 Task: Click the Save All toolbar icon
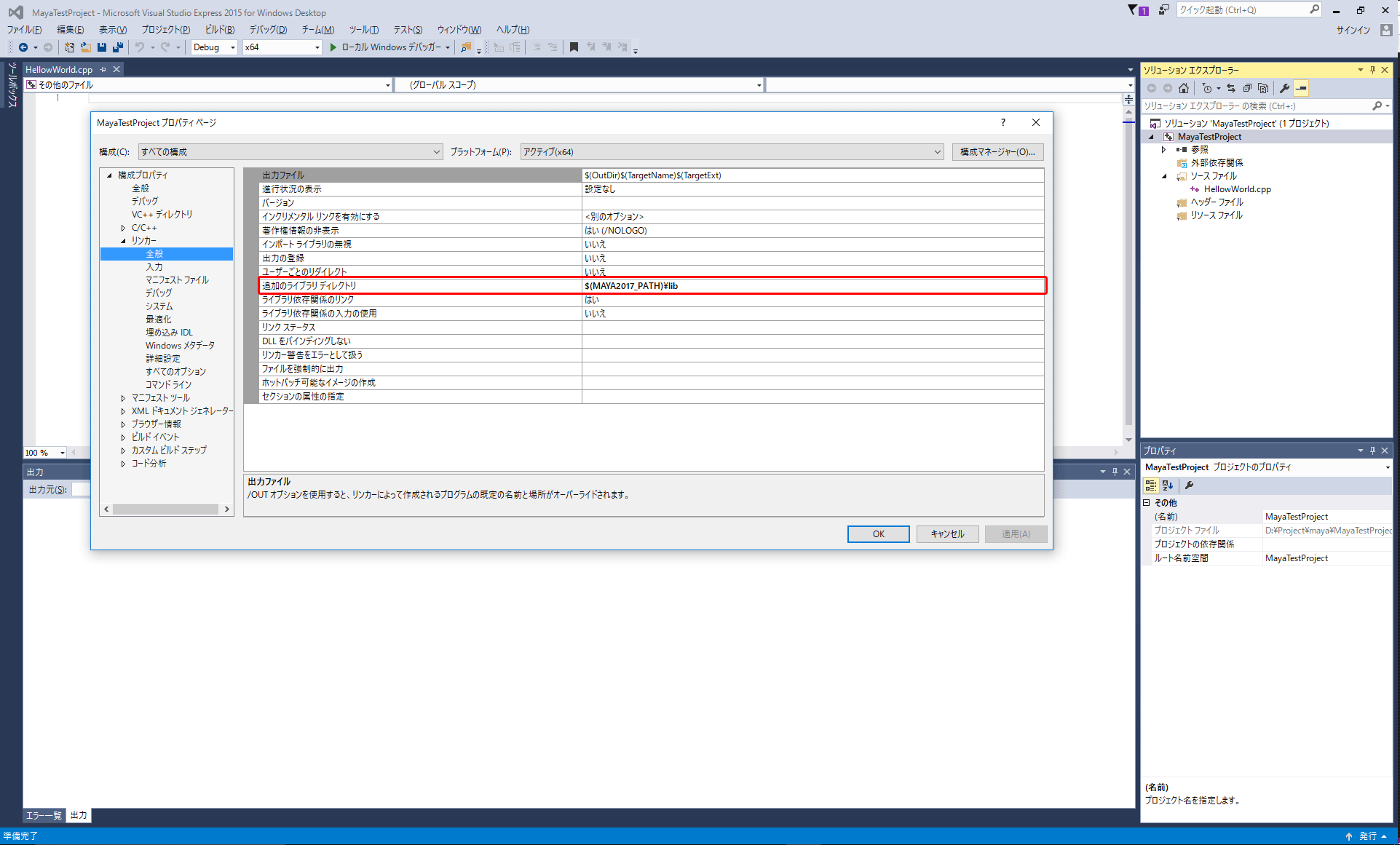[117, 47]
